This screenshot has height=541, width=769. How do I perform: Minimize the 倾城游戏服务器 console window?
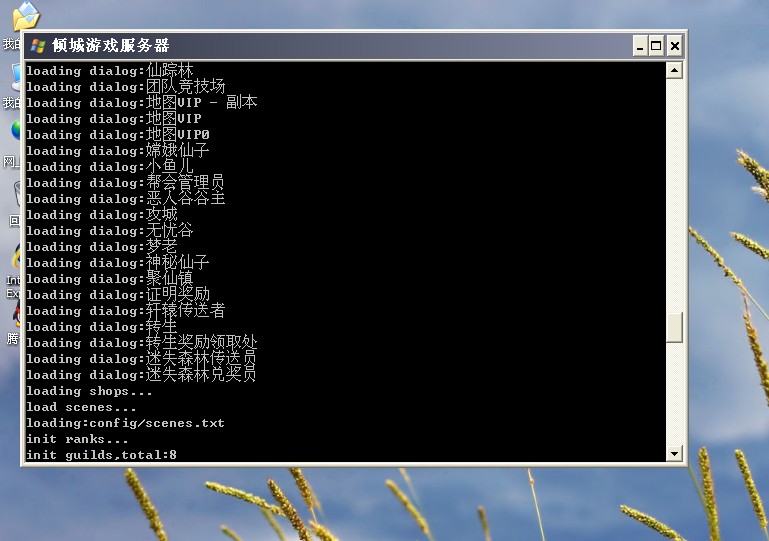pos(639,46)
